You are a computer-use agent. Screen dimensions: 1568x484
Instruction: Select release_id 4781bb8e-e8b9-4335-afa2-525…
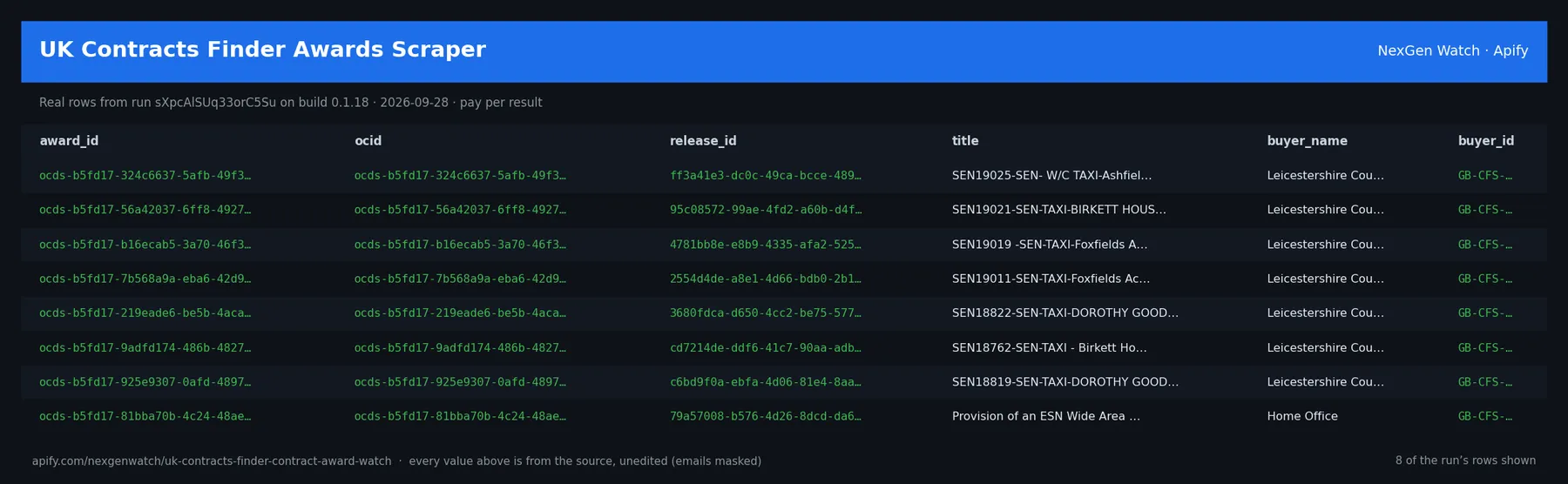[x=765, y=245]
